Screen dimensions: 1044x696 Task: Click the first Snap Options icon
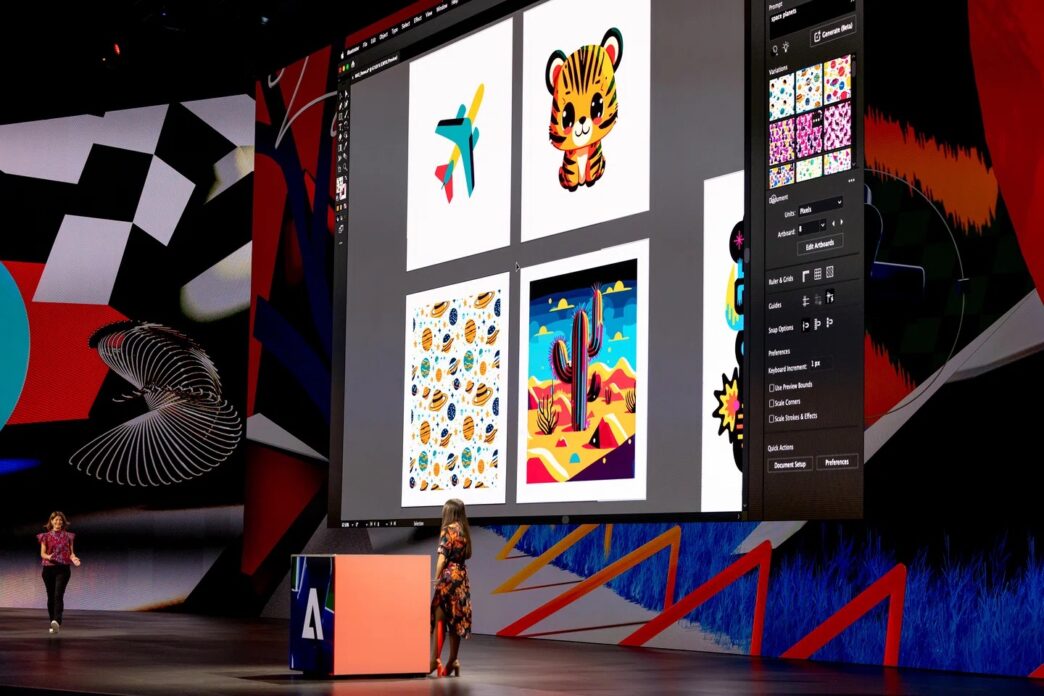coord(806,325)
